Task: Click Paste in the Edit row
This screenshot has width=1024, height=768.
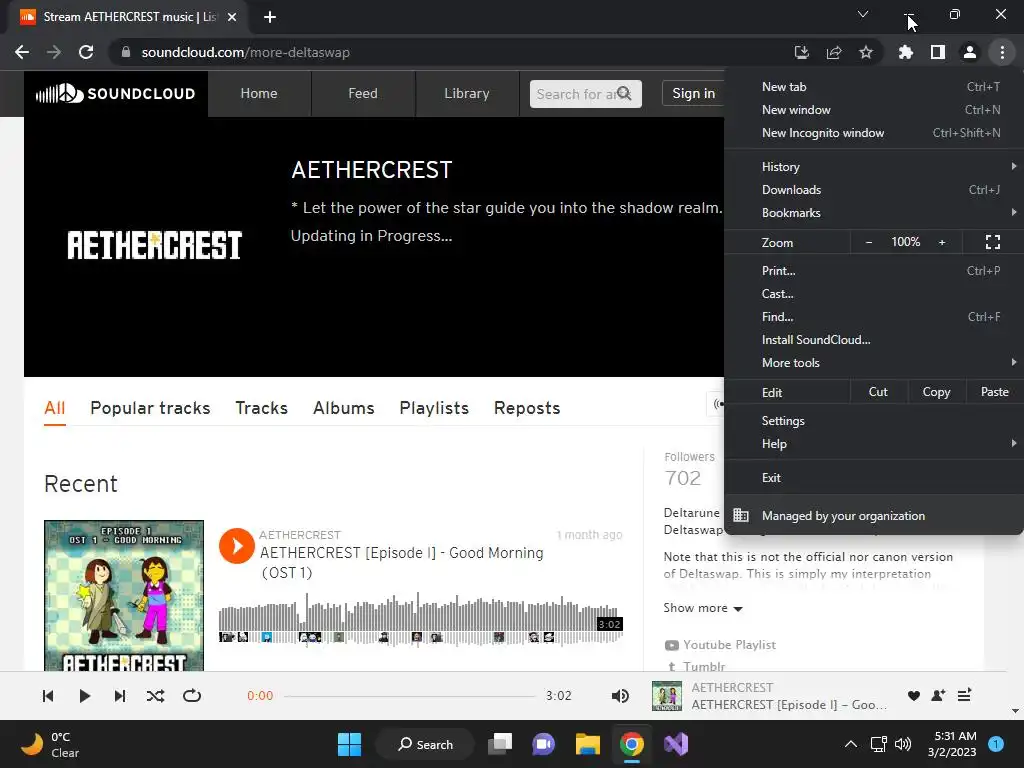Action: [x=994, y=392]
